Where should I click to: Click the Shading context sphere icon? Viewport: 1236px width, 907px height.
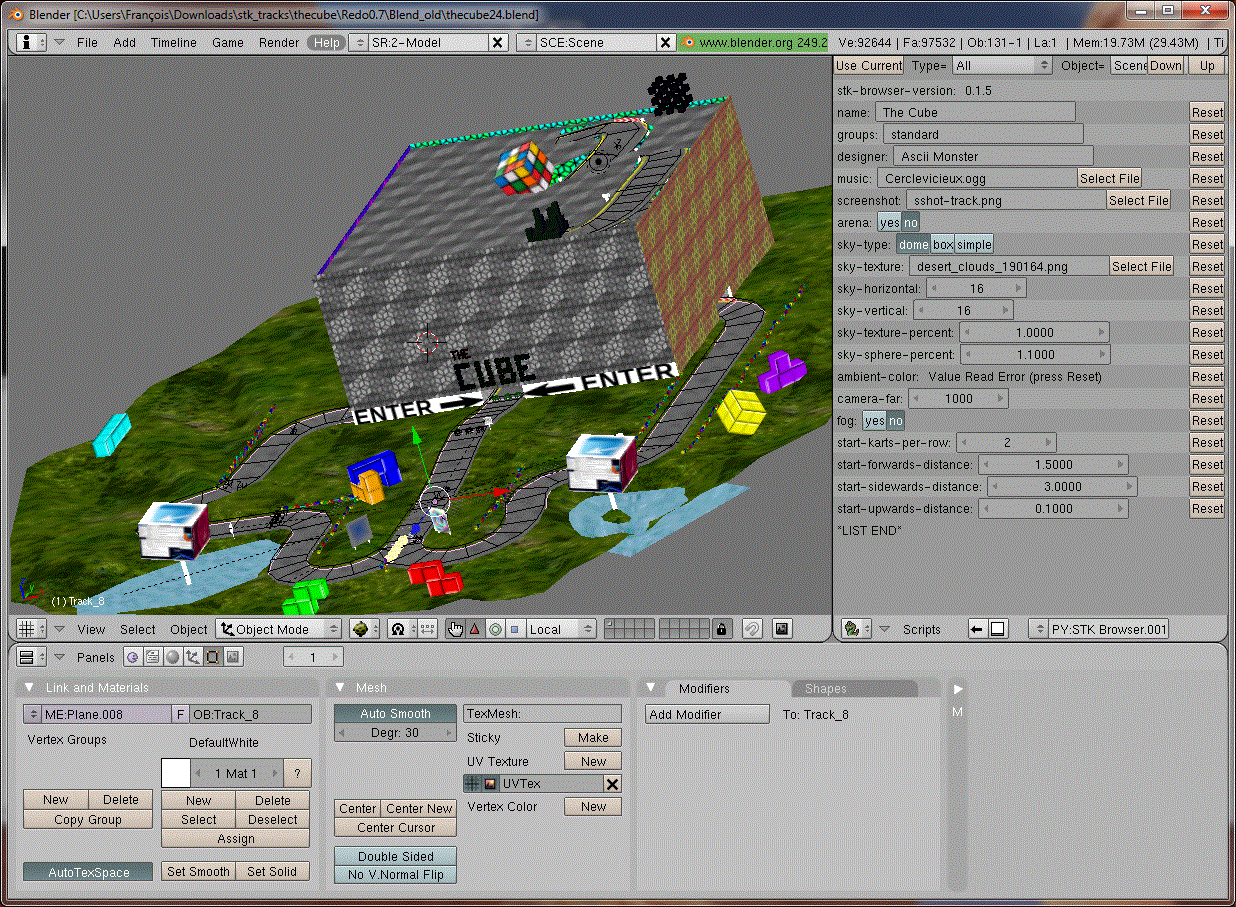[x=172, y=657]
